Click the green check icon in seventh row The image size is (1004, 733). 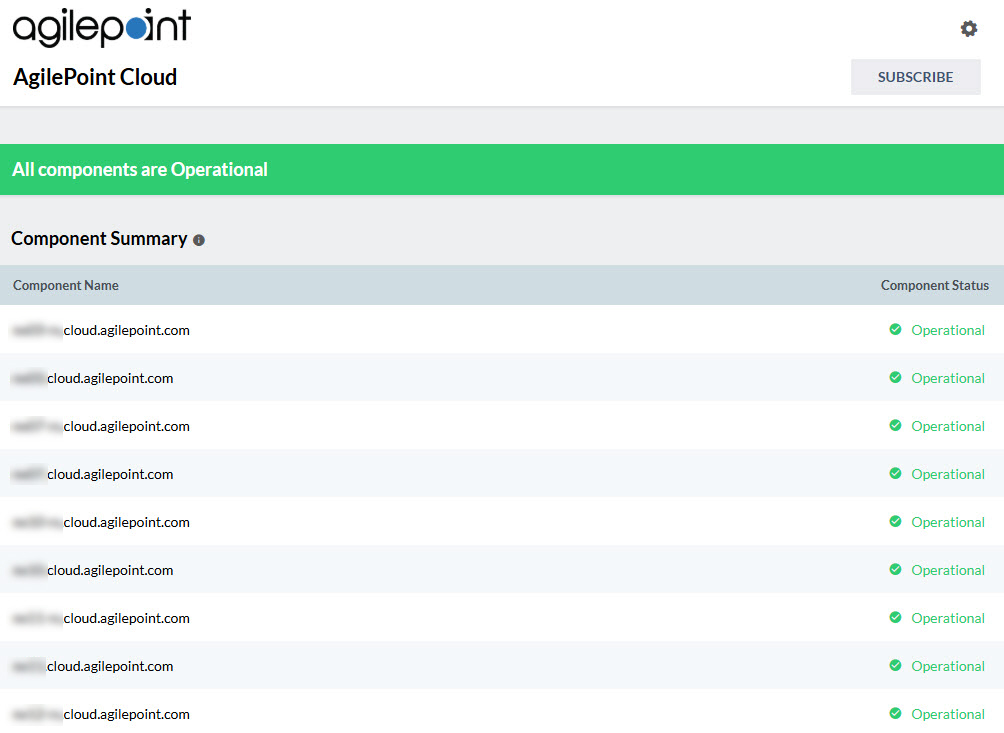pyautogui.click(x=895, y=618)
